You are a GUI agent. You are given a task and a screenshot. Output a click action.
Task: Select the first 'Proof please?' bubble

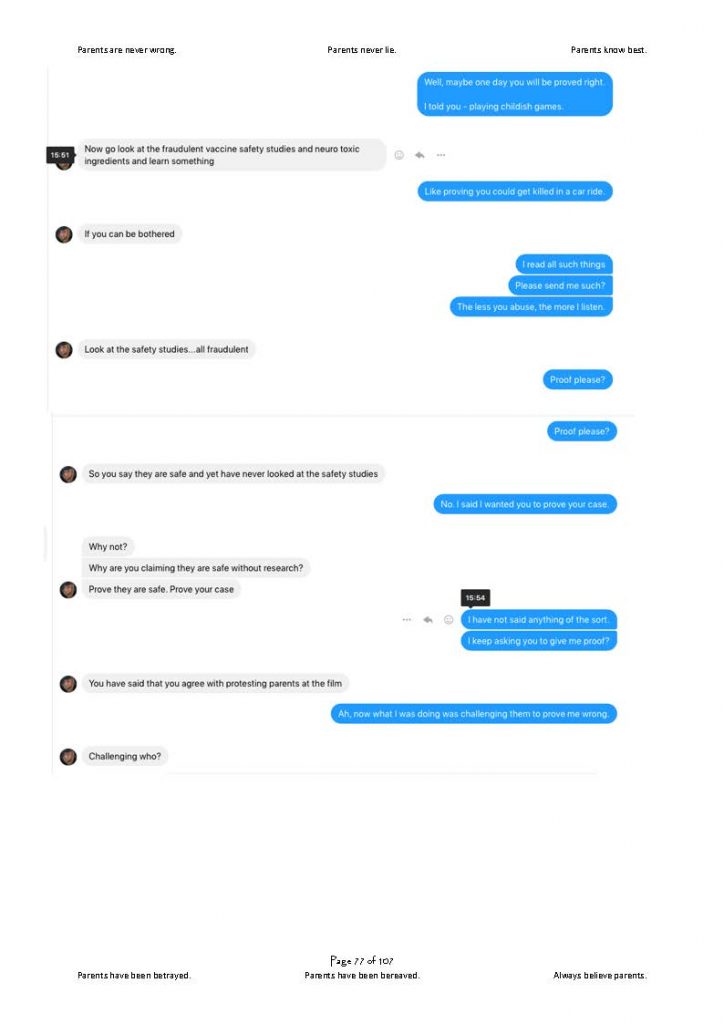(x=577, y=379)
